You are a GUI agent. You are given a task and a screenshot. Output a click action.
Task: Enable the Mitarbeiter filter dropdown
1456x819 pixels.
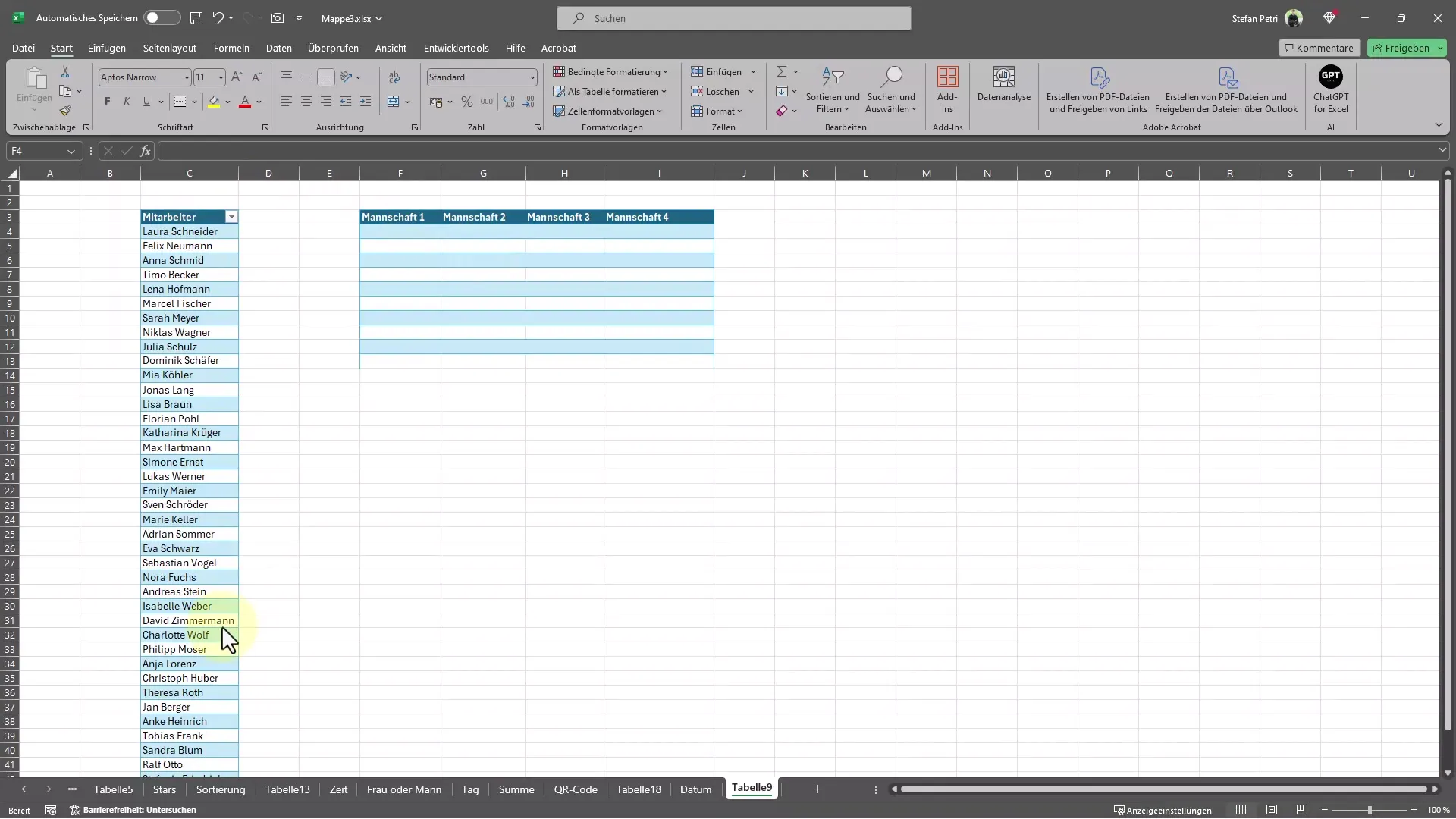[x=231, y=217]
